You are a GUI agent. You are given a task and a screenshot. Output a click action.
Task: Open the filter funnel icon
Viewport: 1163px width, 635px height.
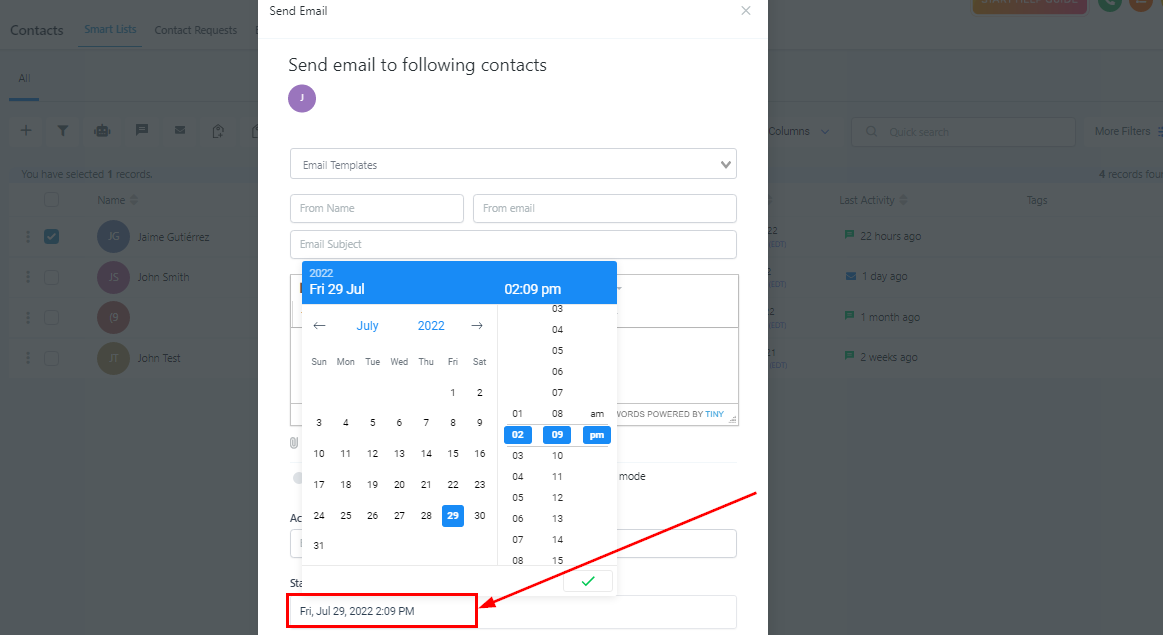(63, 131)
